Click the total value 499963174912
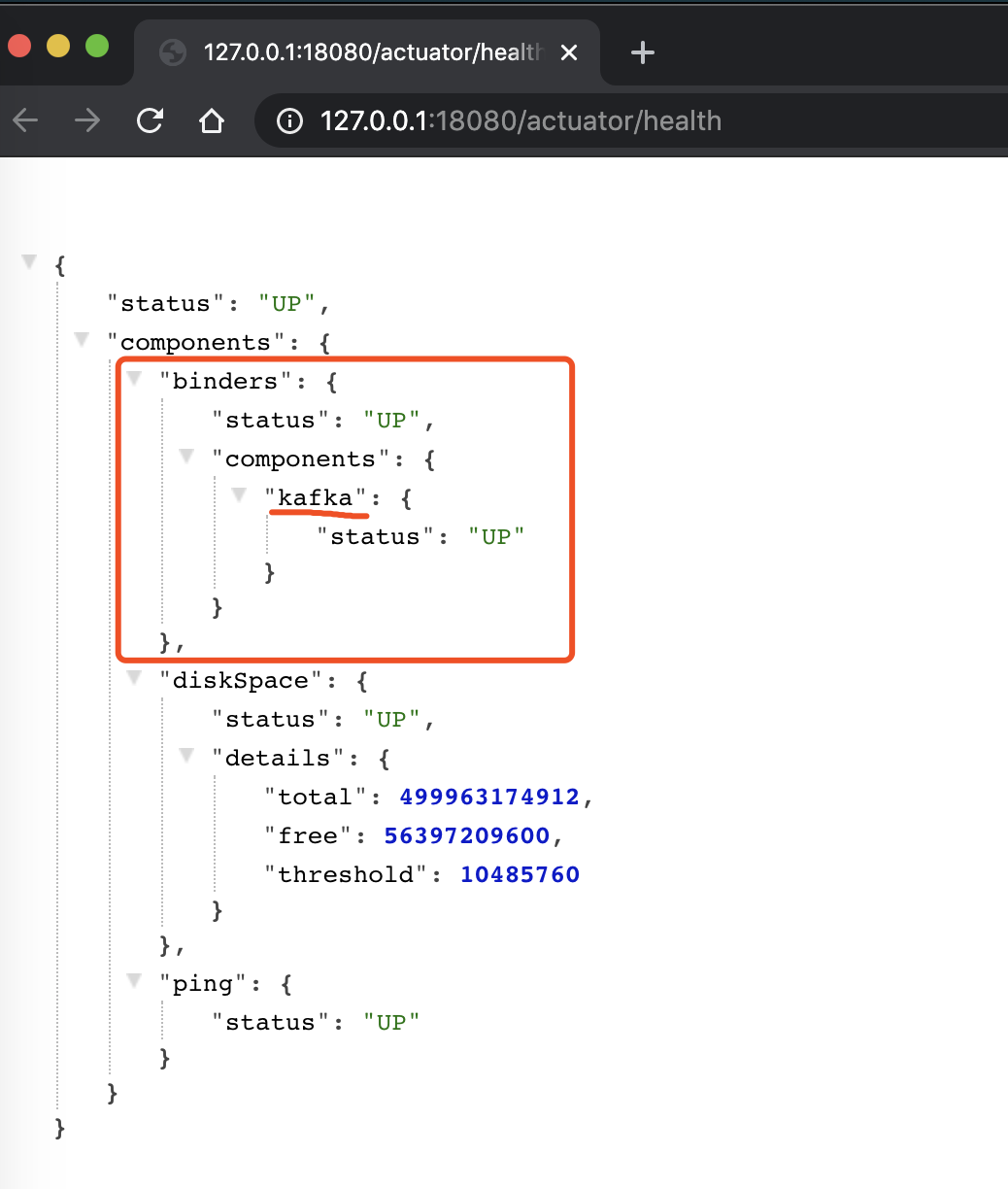1008x1189 pixels. (489, 797)
